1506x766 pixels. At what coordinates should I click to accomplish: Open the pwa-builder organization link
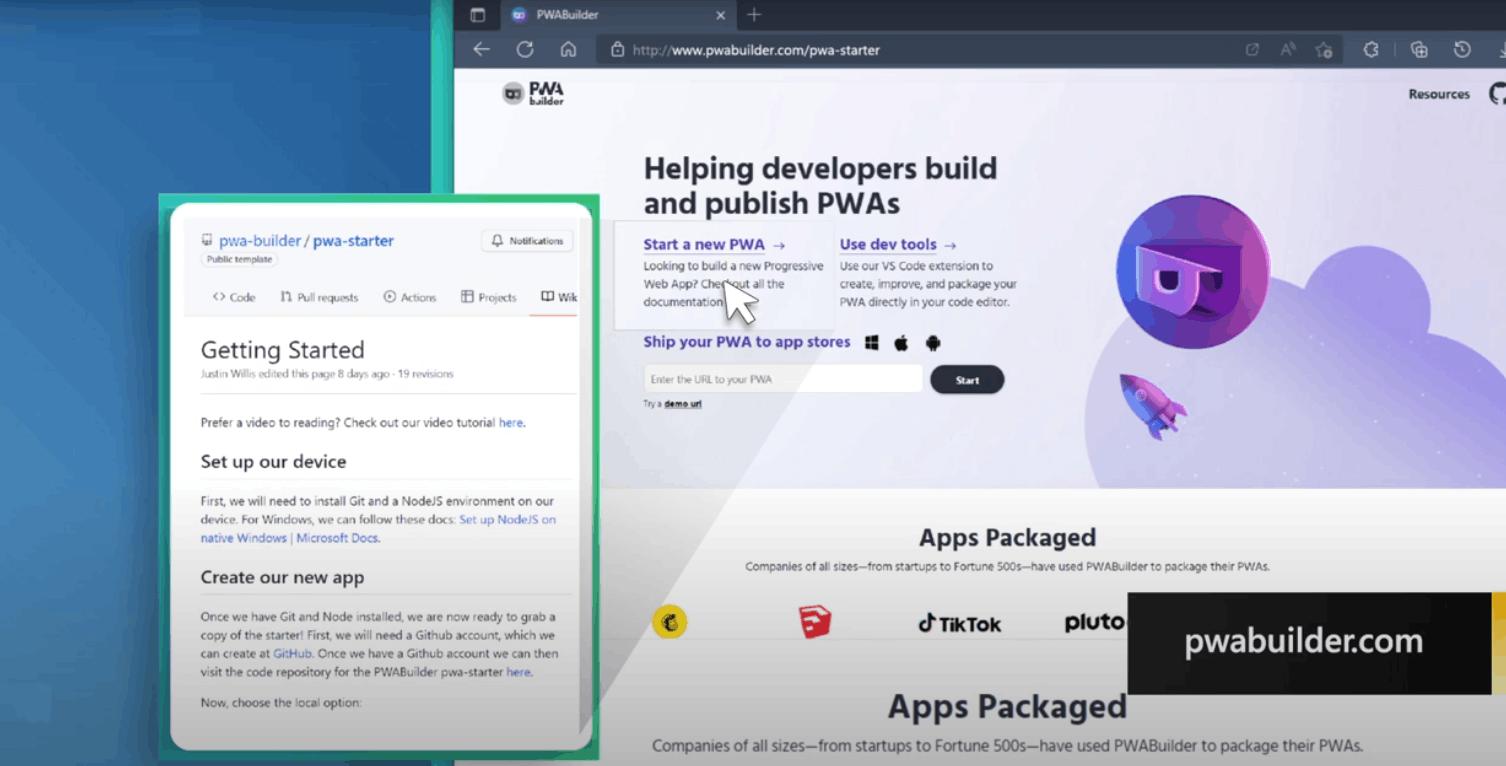pos(260,240)
